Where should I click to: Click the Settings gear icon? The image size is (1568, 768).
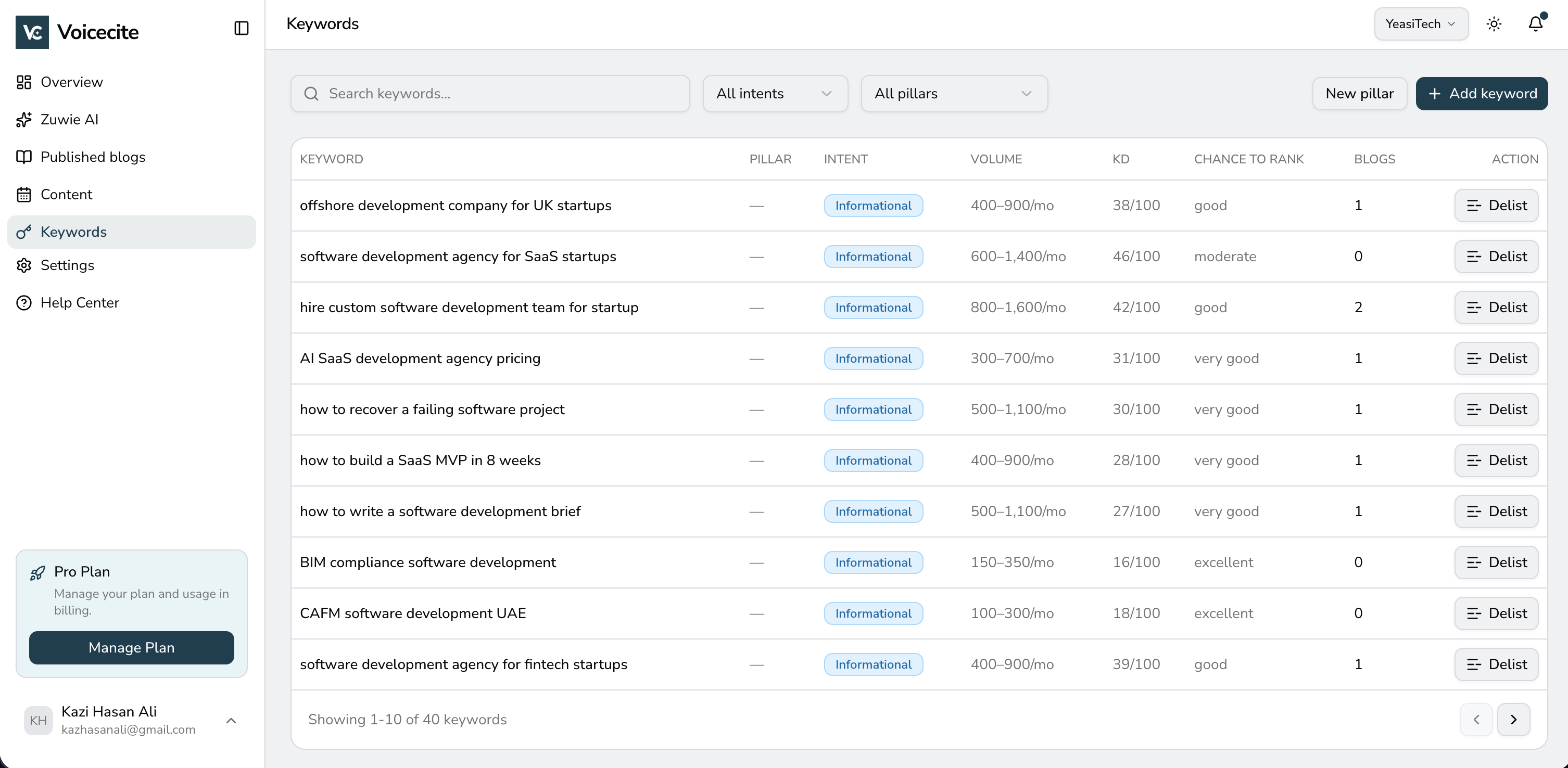[x=24, y=265]
